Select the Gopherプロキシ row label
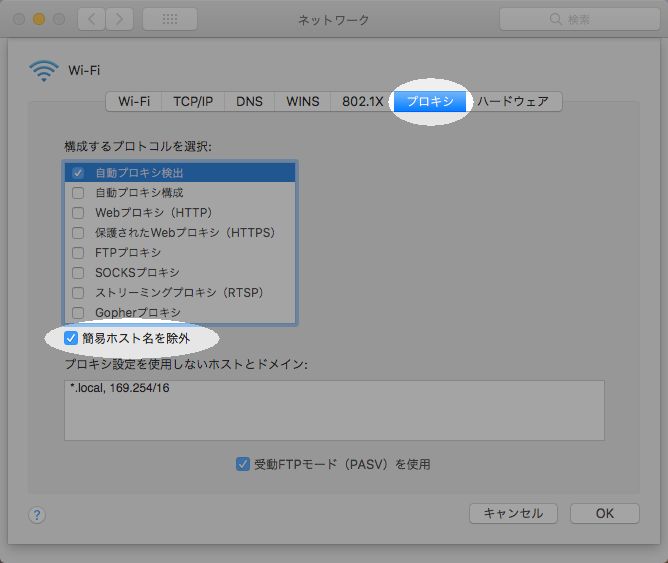Image resolution: width=668 pixels, height=563 pixels. coord(138,313)
